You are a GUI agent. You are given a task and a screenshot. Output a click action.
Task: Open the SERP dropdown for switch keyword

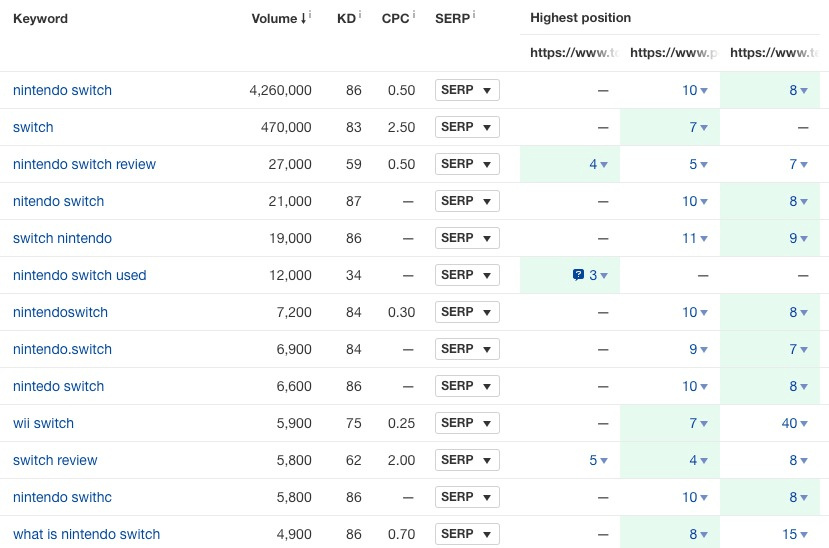click(467, 127)
